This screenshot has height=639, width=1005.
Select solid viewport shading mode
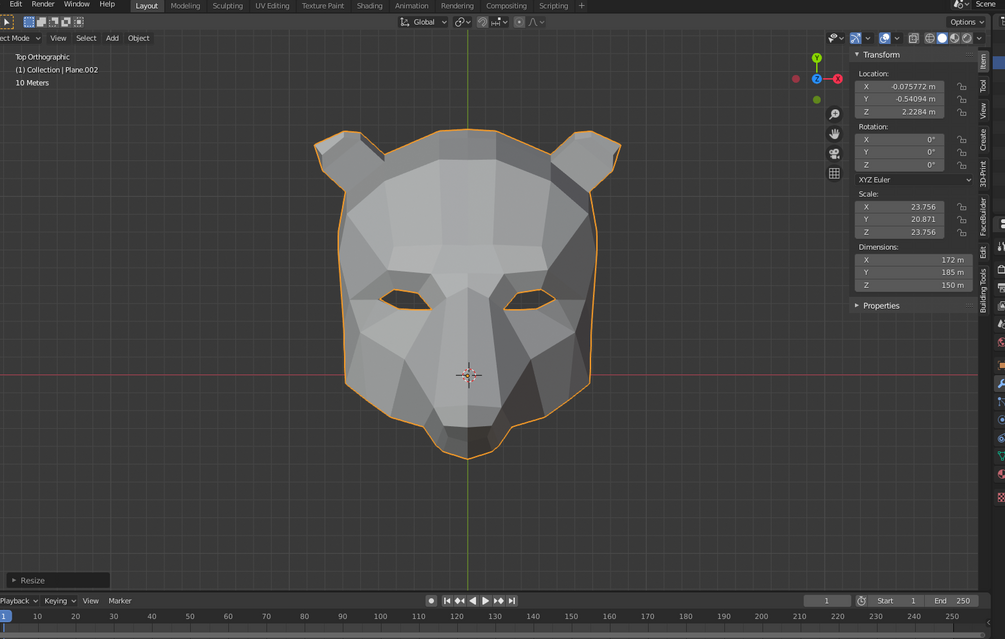(x=941, y=38)
